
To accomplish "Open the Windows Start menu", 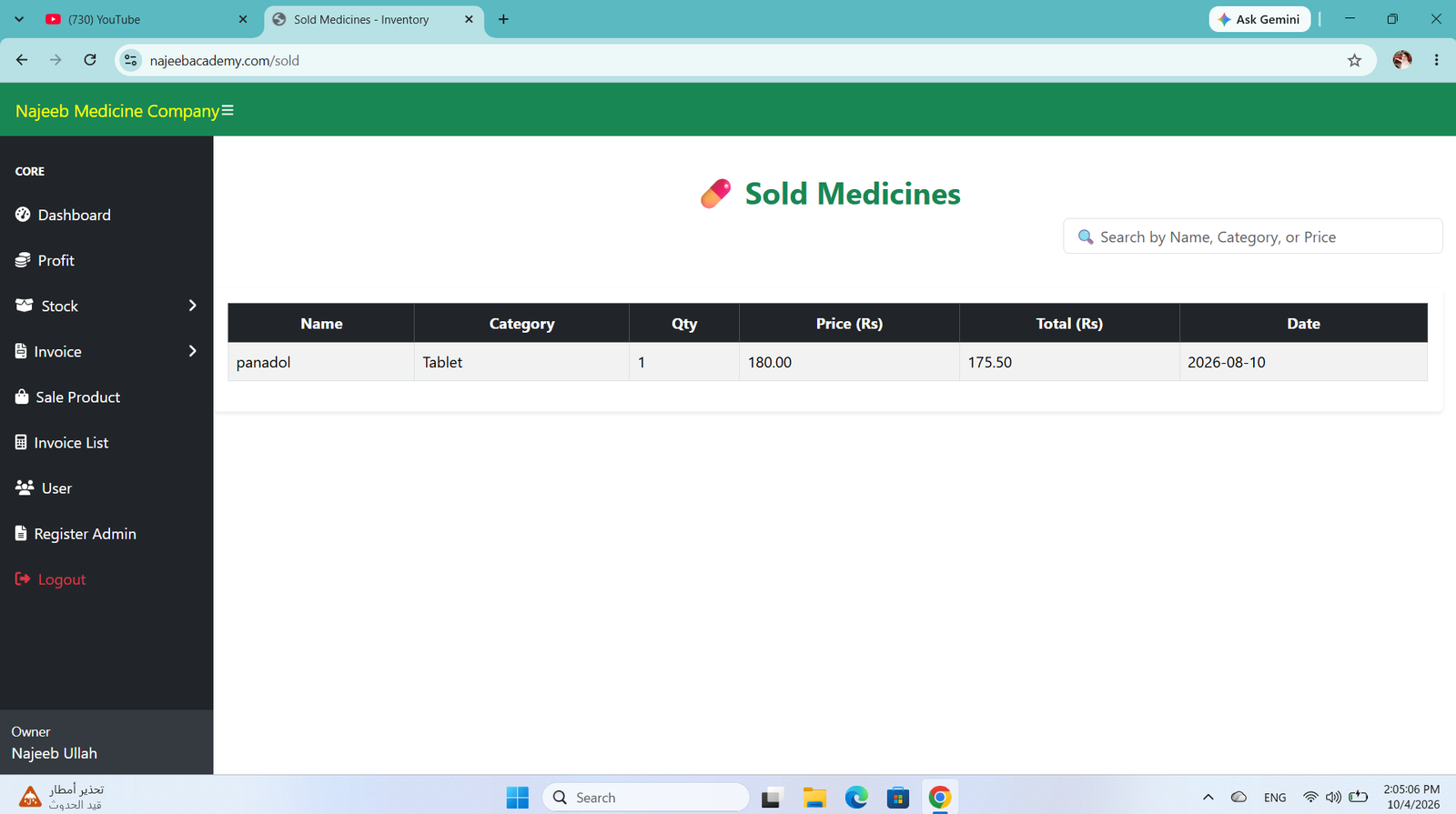I will (x=517, y=798).
